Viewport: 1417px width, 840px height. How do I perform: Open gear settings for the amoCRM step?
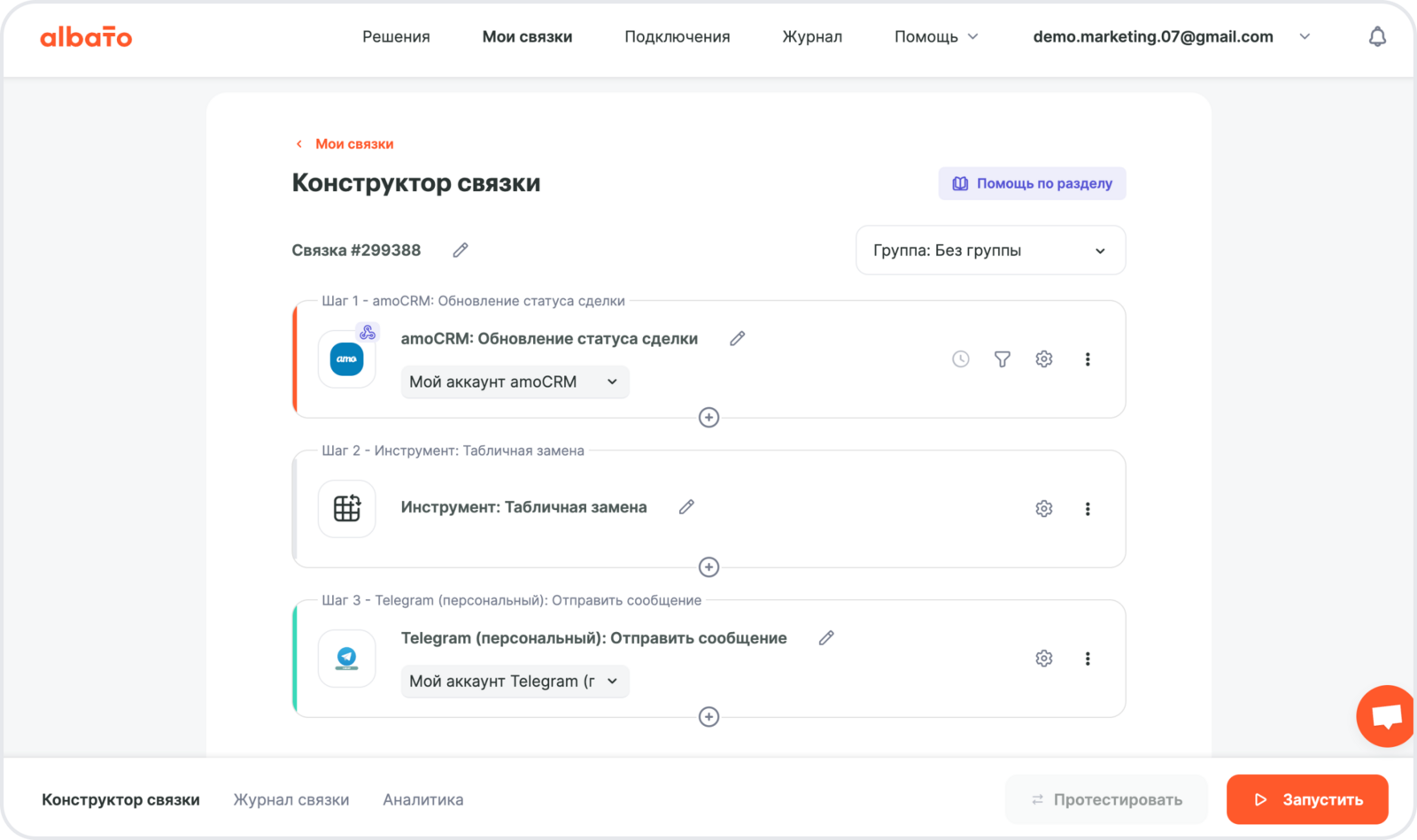(1043, 359)
